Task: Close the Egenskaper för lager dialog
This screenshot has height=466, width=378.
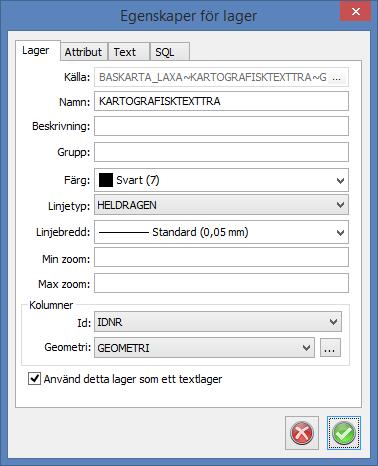Action: tap(355, 12)
